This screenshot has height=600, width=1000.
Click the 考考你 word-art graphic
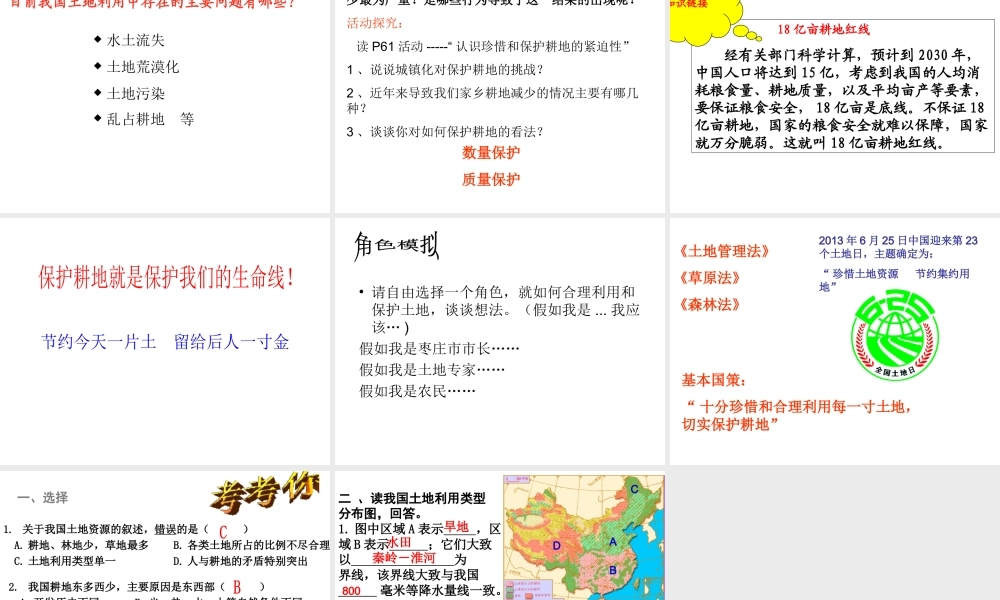[x=265, y=492]
